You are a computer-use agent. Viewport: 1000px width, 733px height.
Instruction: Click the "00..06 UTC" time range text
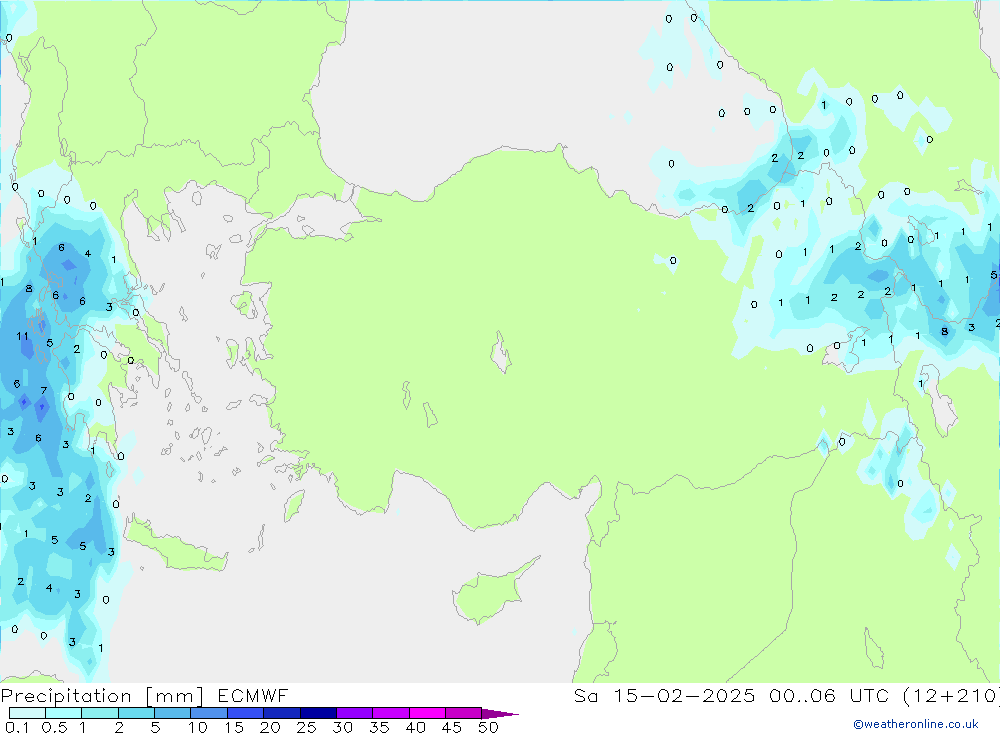click(828, 696)
